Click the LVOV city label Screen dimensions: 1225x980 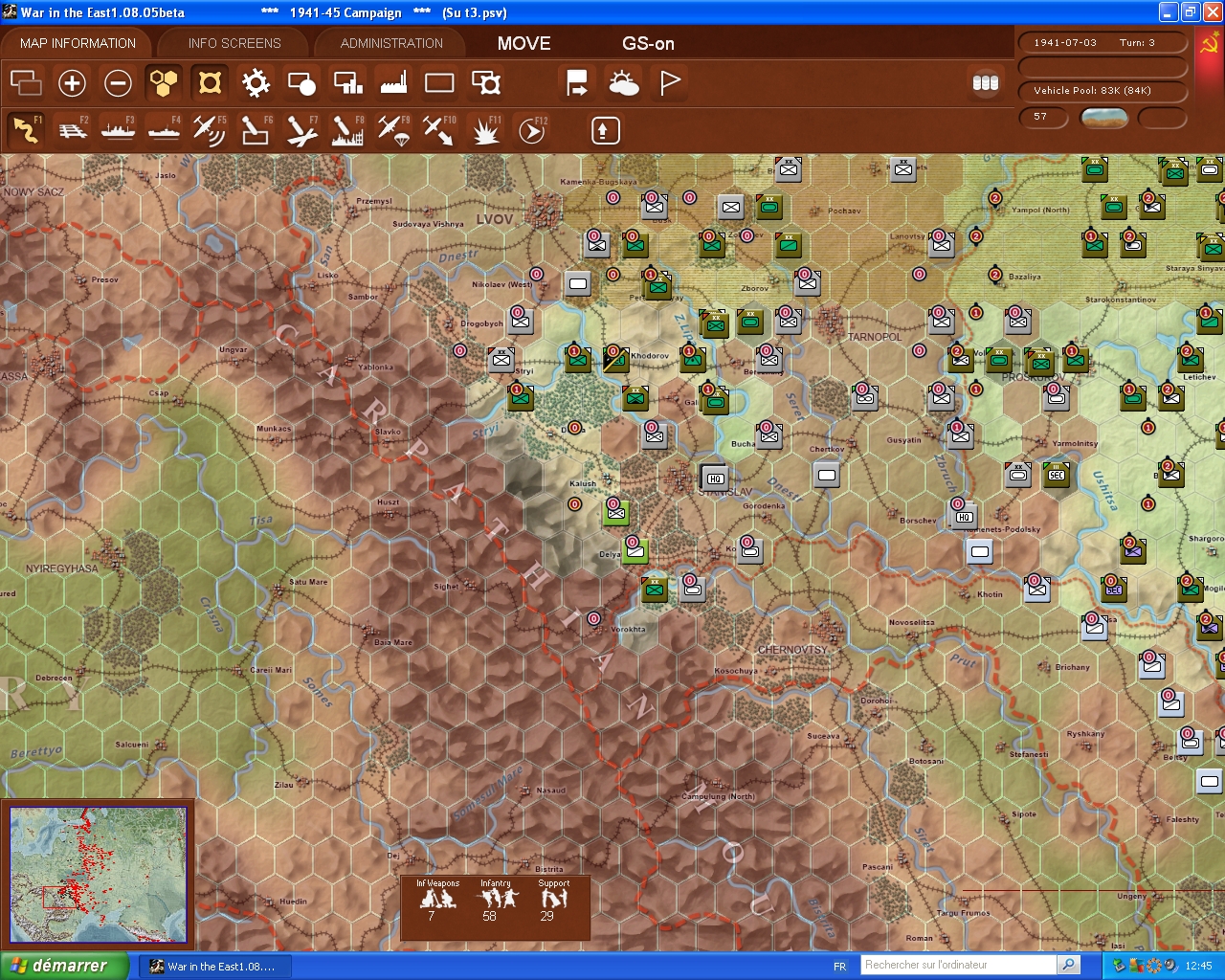coord(495,219)
